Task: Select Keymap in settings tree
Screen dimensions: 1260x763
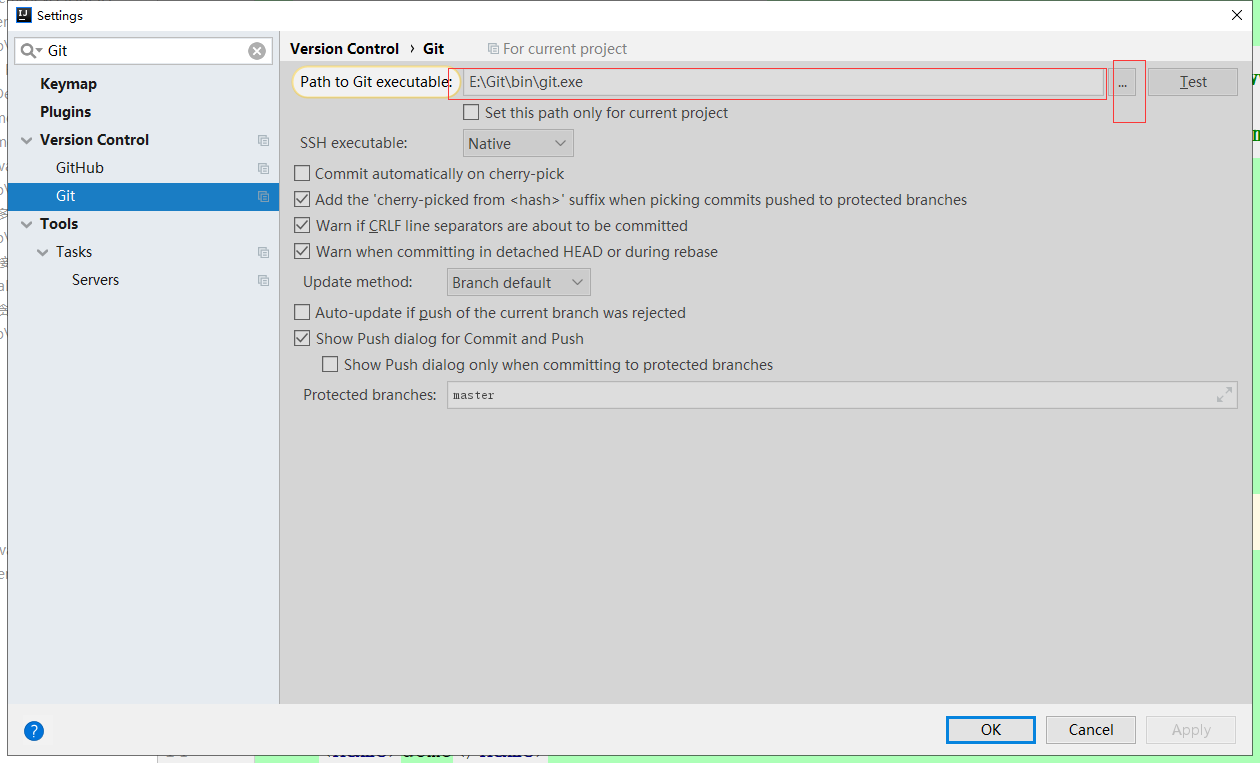Action: pyautogui.click(x=68, y=84)
